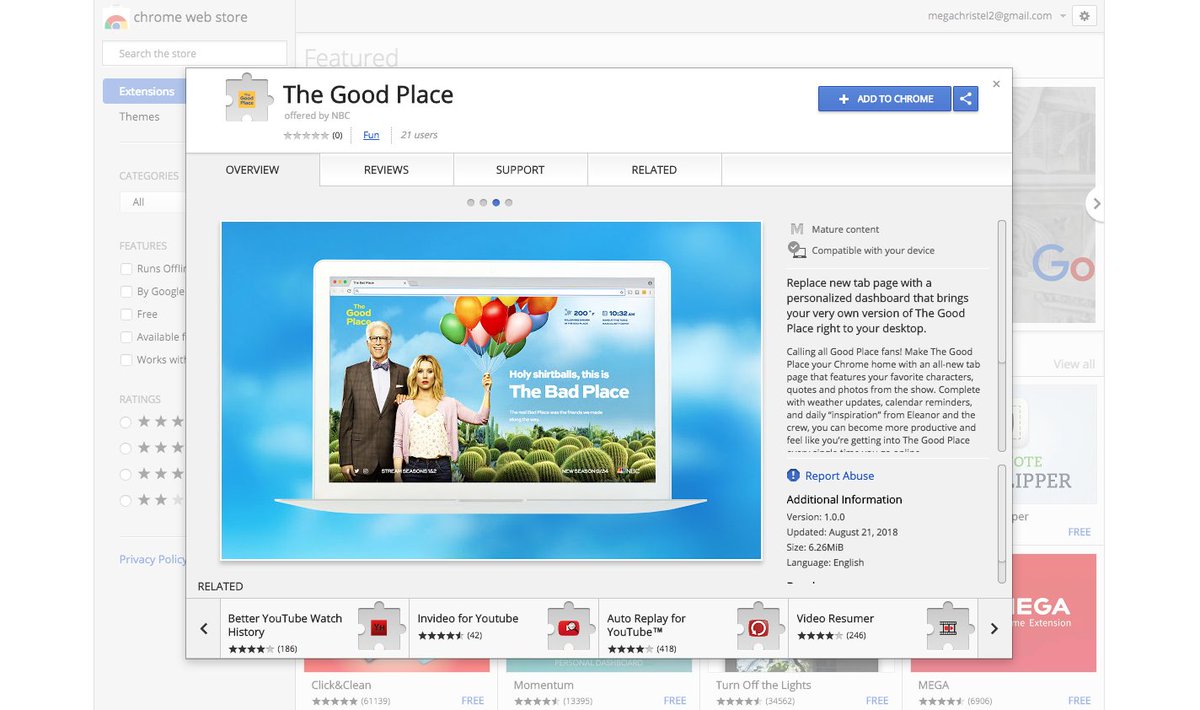This screenshot has height=710, width=1200.
Task: Open the Fun category link
Action: tap(371, 135)
